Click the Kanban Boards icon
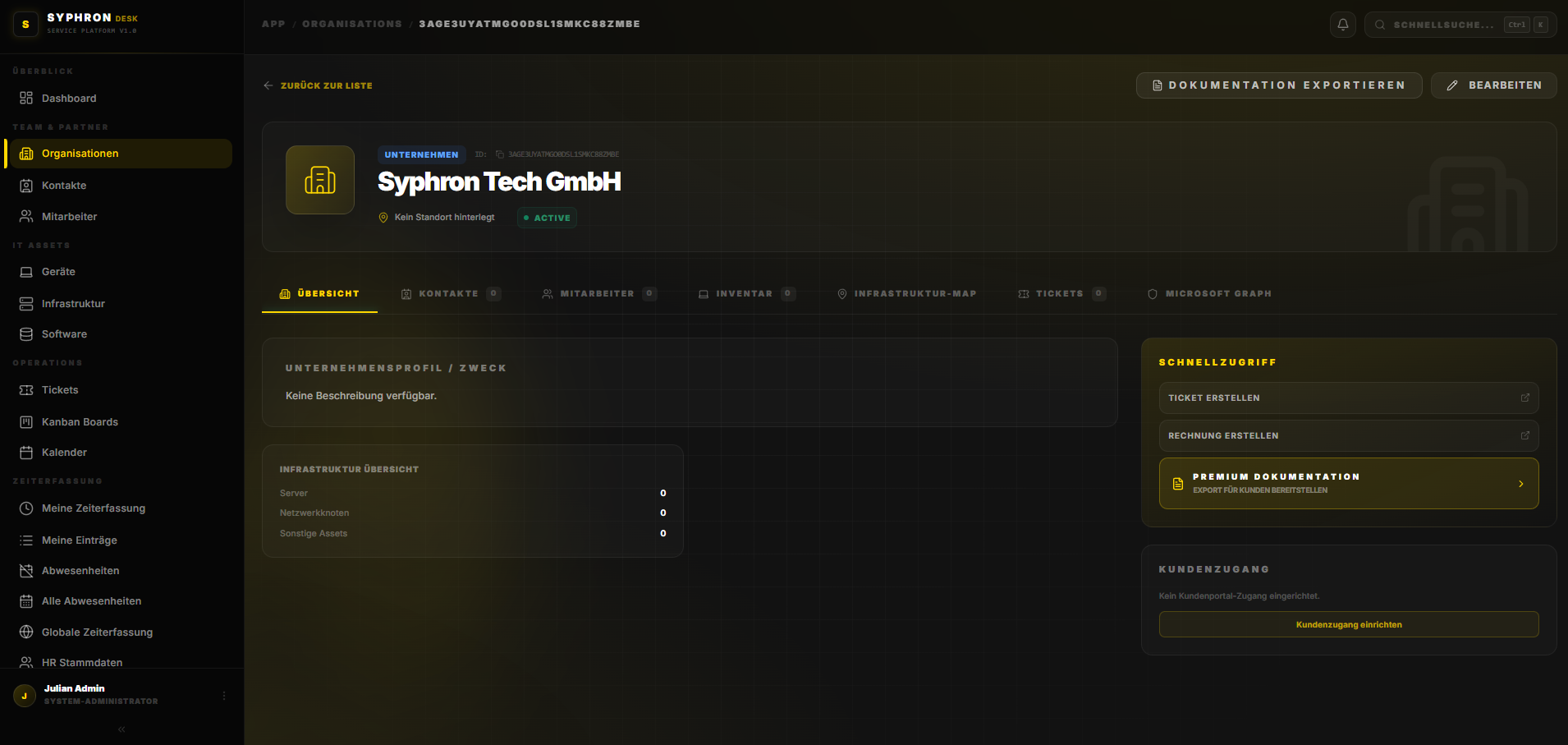This screenshot has height=745, width=1568. [x=26, y=422]
